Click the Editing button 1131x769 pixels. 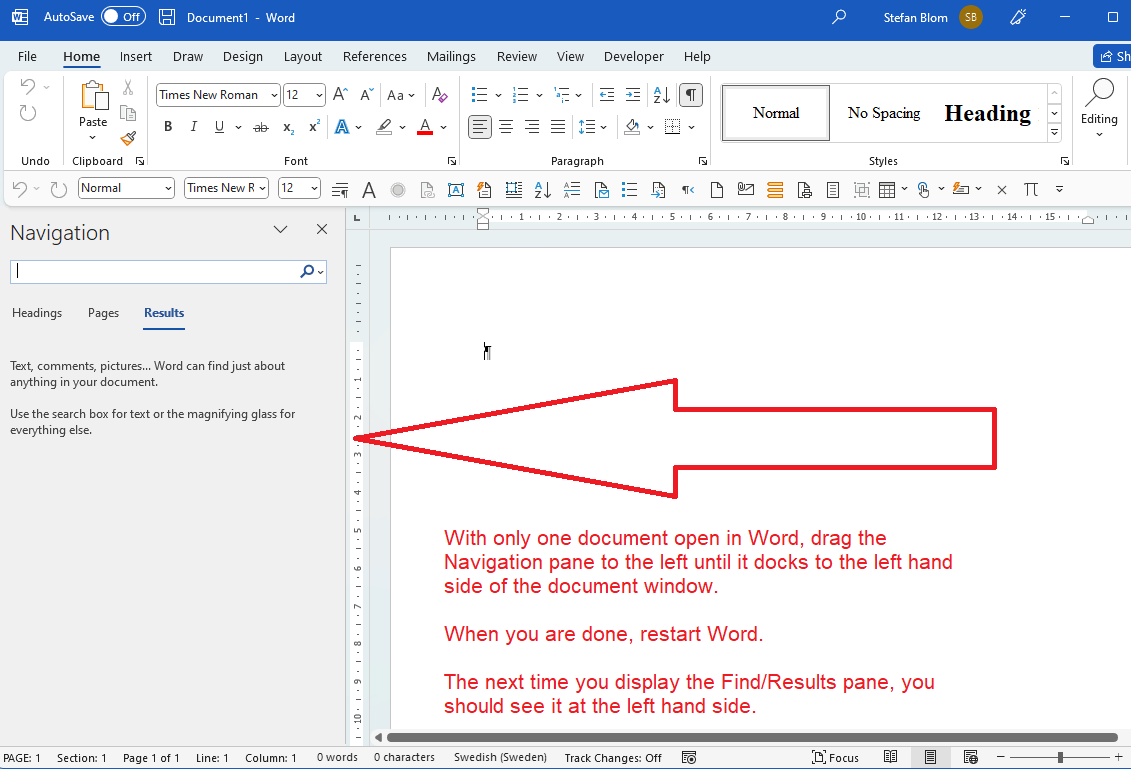(1099, 108)
